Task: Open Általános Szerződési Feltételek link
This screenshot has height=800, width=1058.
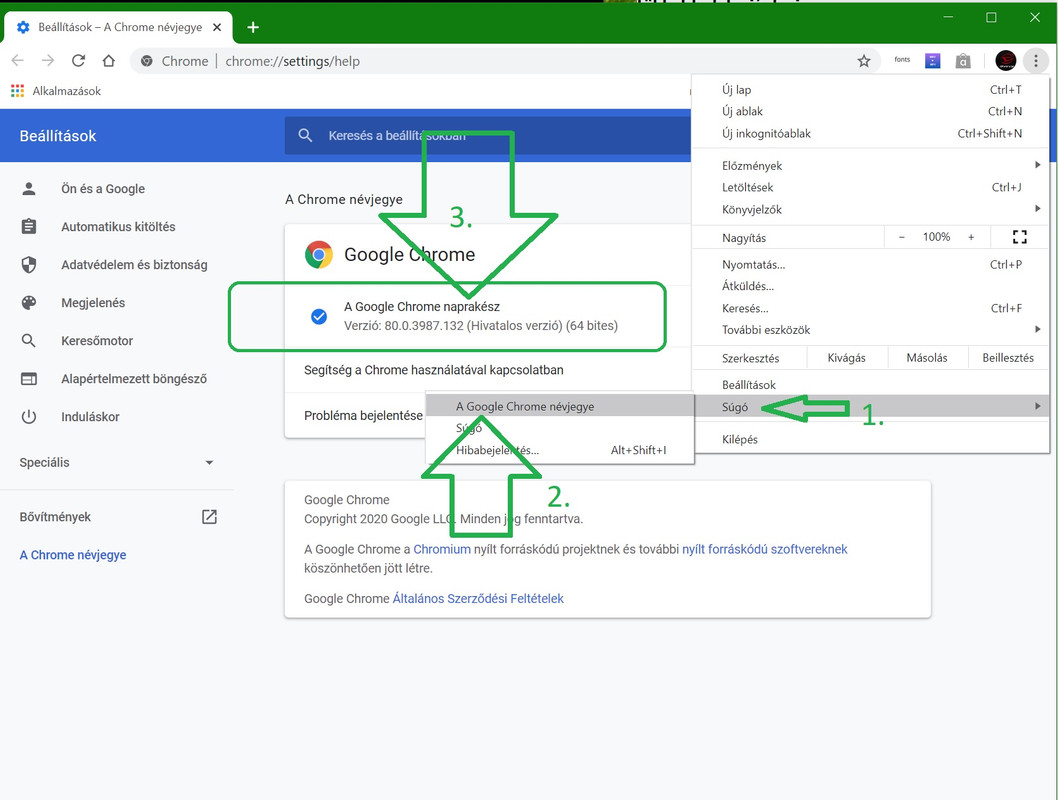Action: (478, 598)
